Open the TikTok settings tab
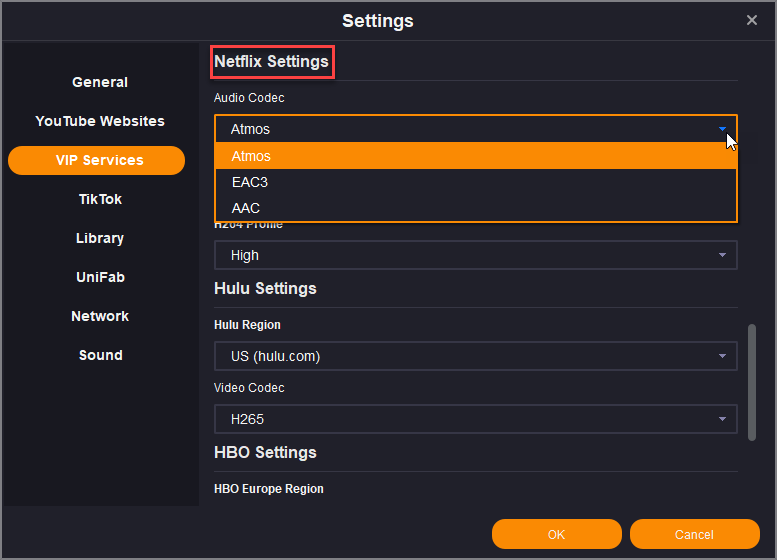This screenshot has height=560, width=777. click(100, 199)
